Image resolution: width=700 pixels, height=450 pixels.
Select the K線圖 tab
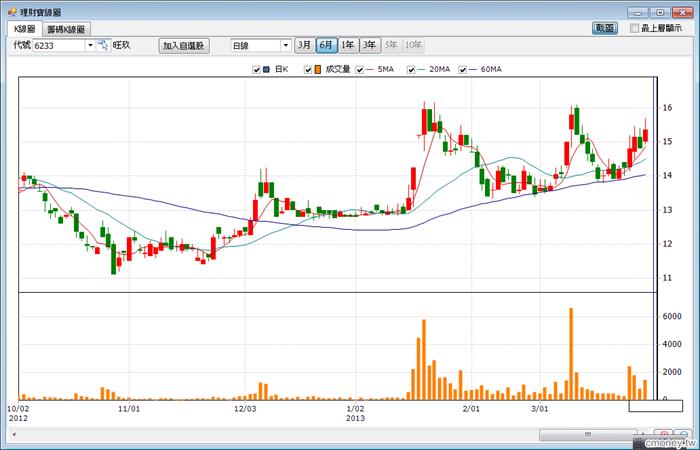[25, 30]
